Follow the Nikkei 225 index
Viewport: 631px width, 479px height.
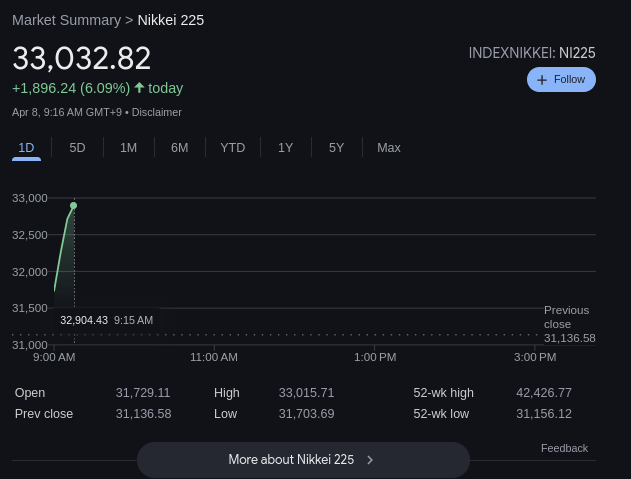pos(561,80)
